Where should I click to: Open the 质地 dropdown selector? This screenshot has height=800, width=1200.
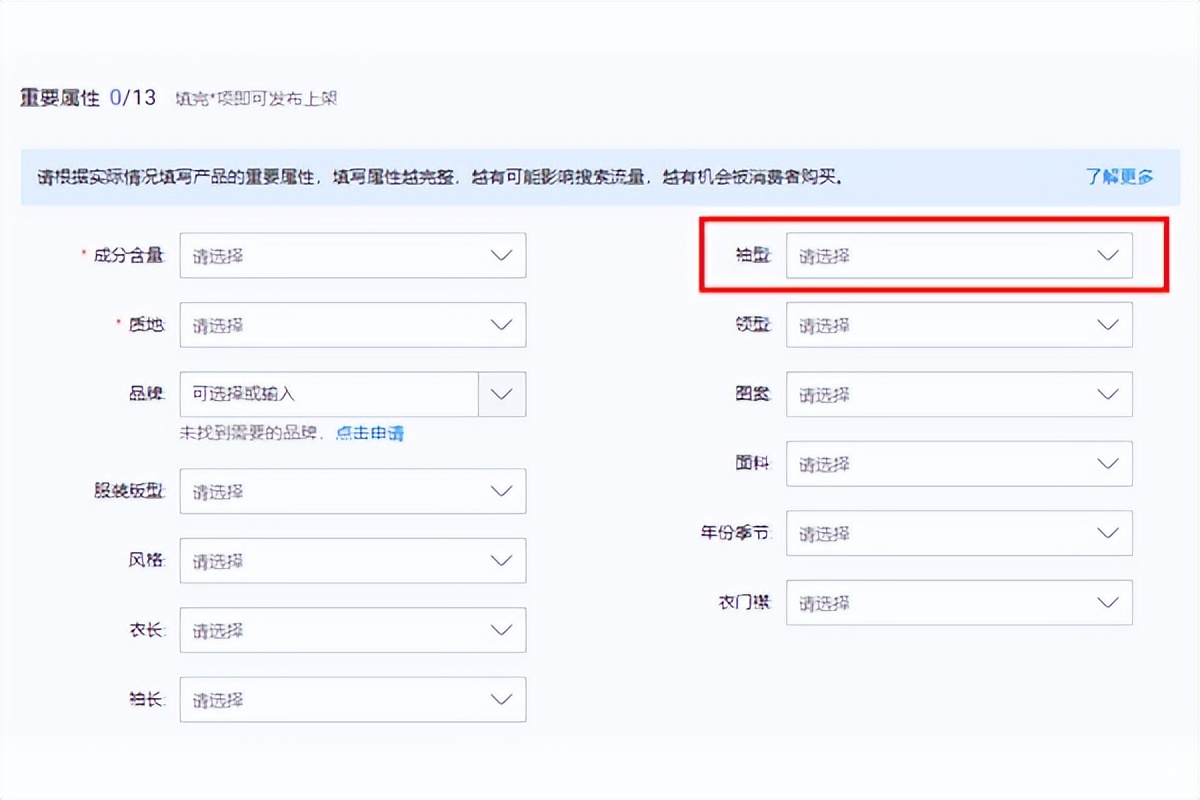coord(352,324)
